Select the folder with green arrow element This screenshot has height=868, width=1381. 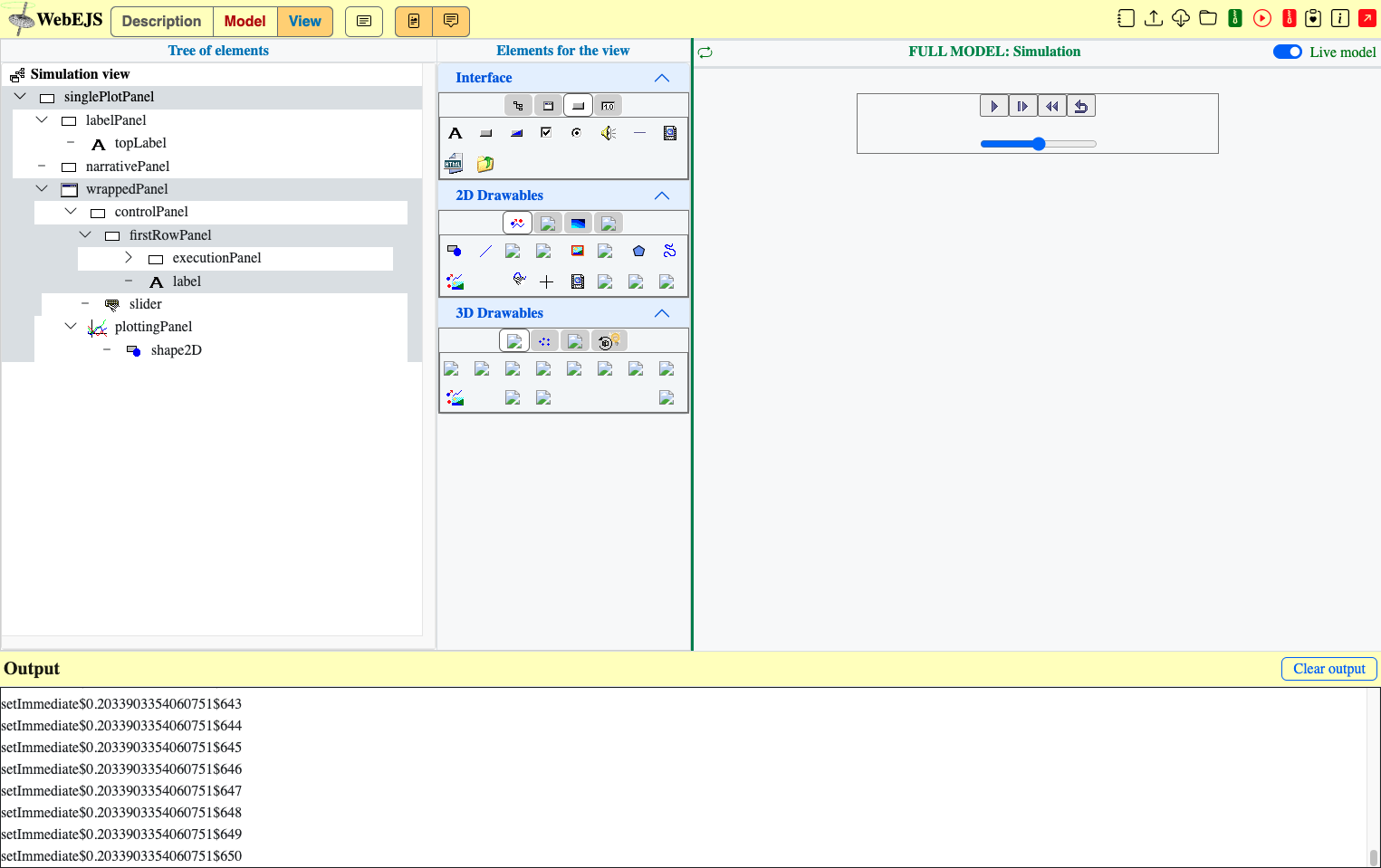(x=485, y=164)
